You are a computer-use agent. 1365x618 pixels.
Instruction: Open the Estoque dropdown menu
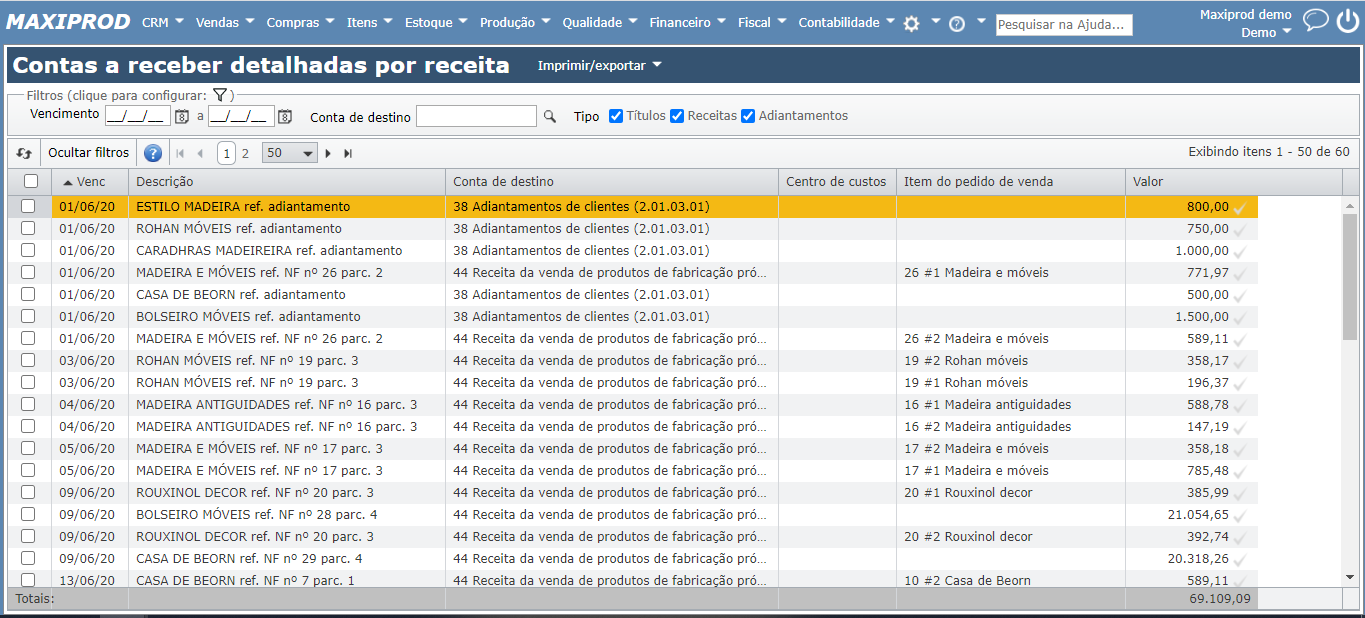[437, 22]
